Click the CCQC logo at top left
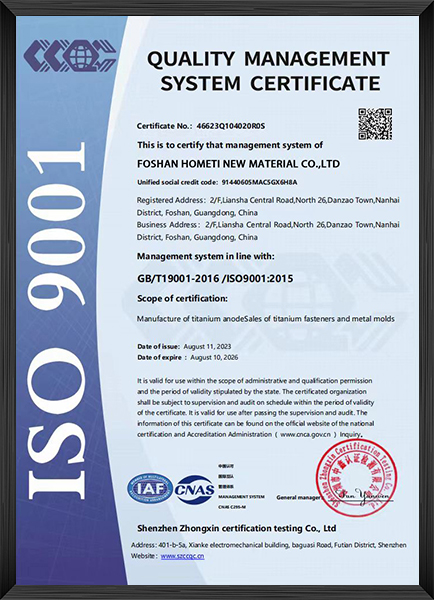The image size is (434, 600). click(70, 56)
